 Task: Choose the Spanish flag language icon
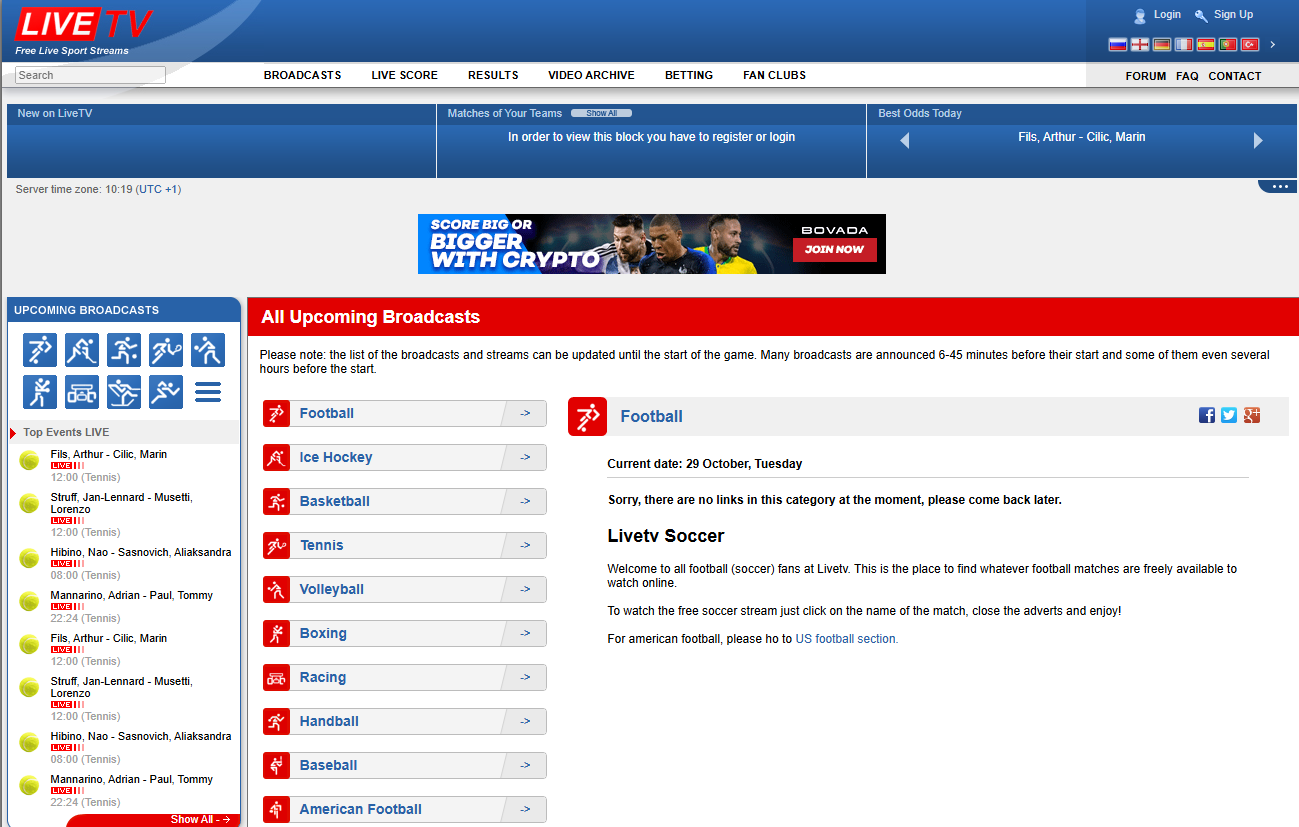(1205, 45)
